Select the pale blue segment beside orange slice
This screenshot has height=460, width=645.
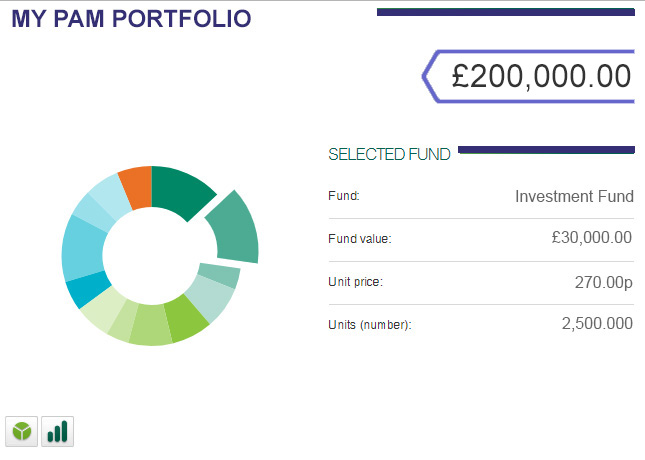click(111, 195)
